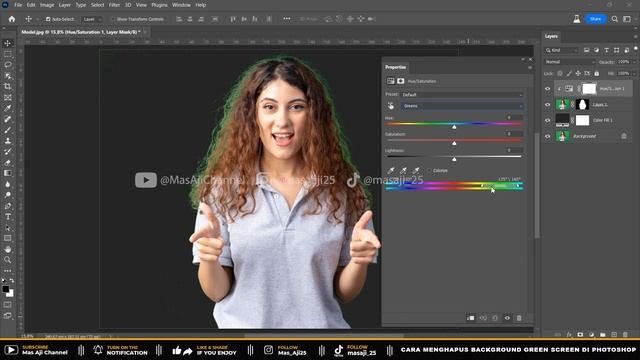
Task: Add a layer mask from Layers panel footer
Action: [580, 335]
